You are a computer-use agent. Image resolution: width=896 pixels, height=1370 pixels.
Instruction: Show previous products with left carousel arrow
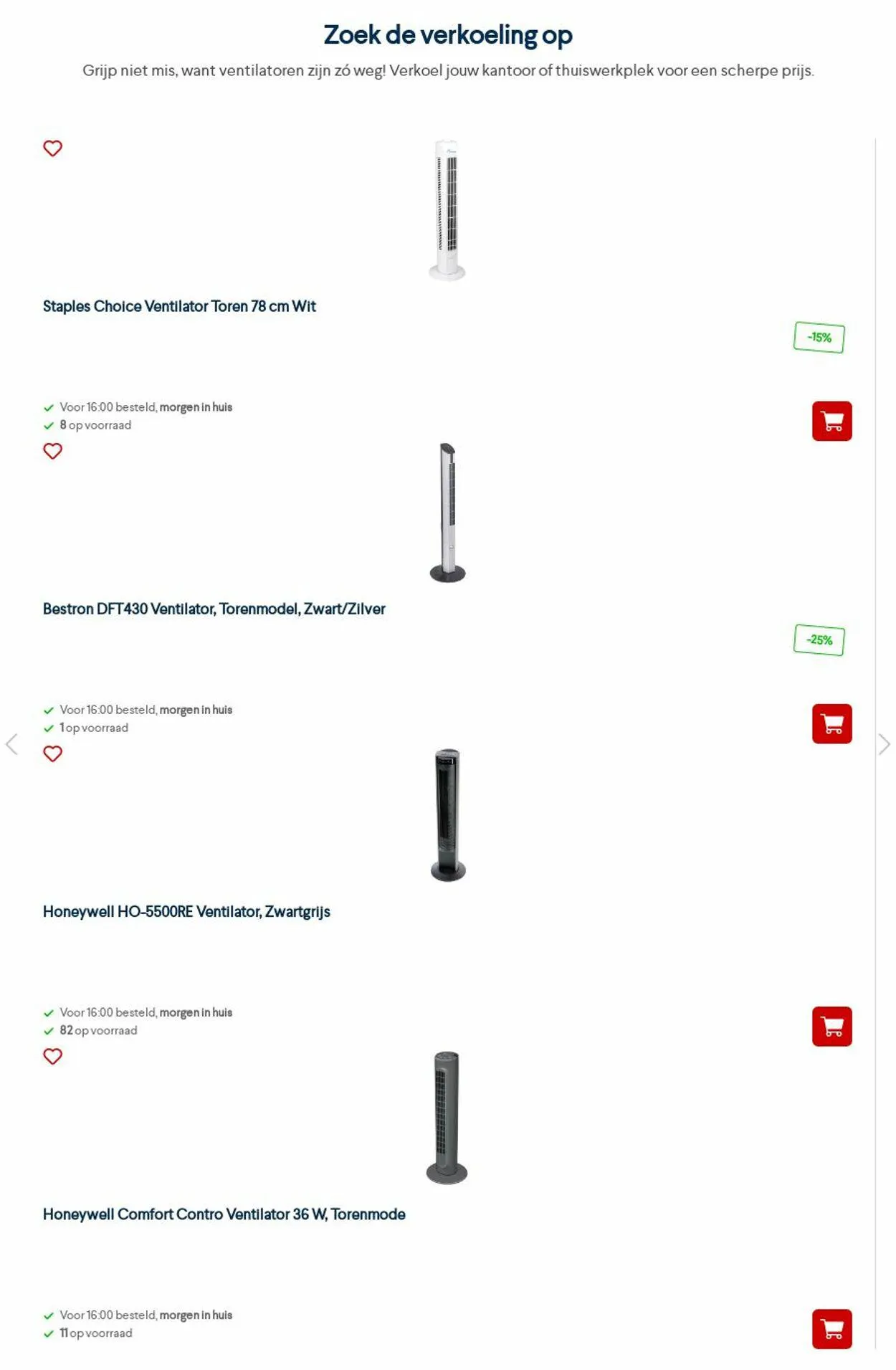click(x=11, y=744)
